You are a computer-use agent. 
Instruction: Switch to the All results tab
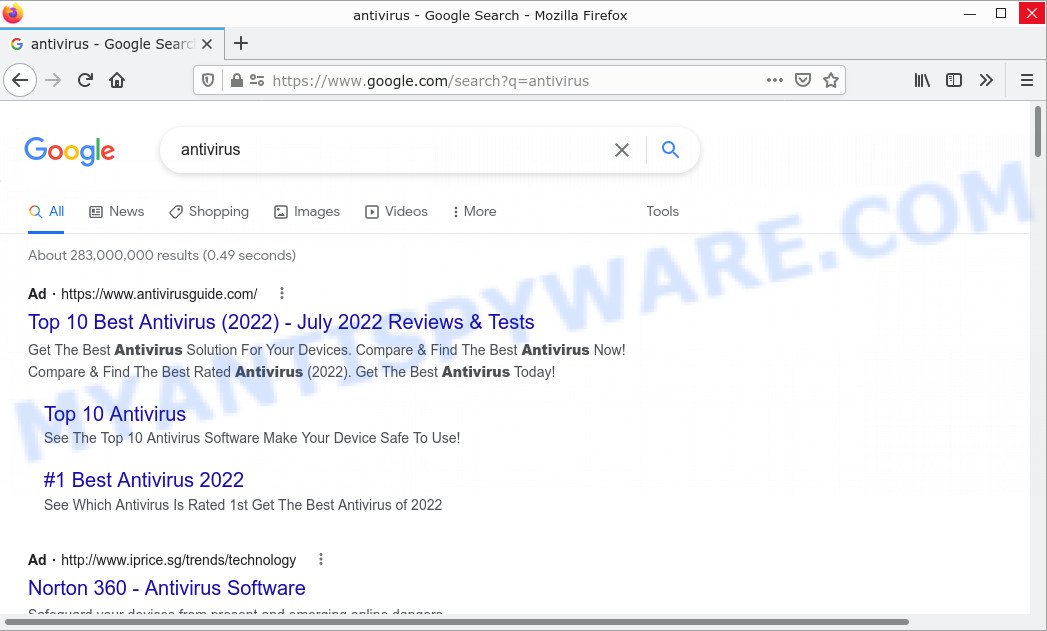[x=46, y=212]
